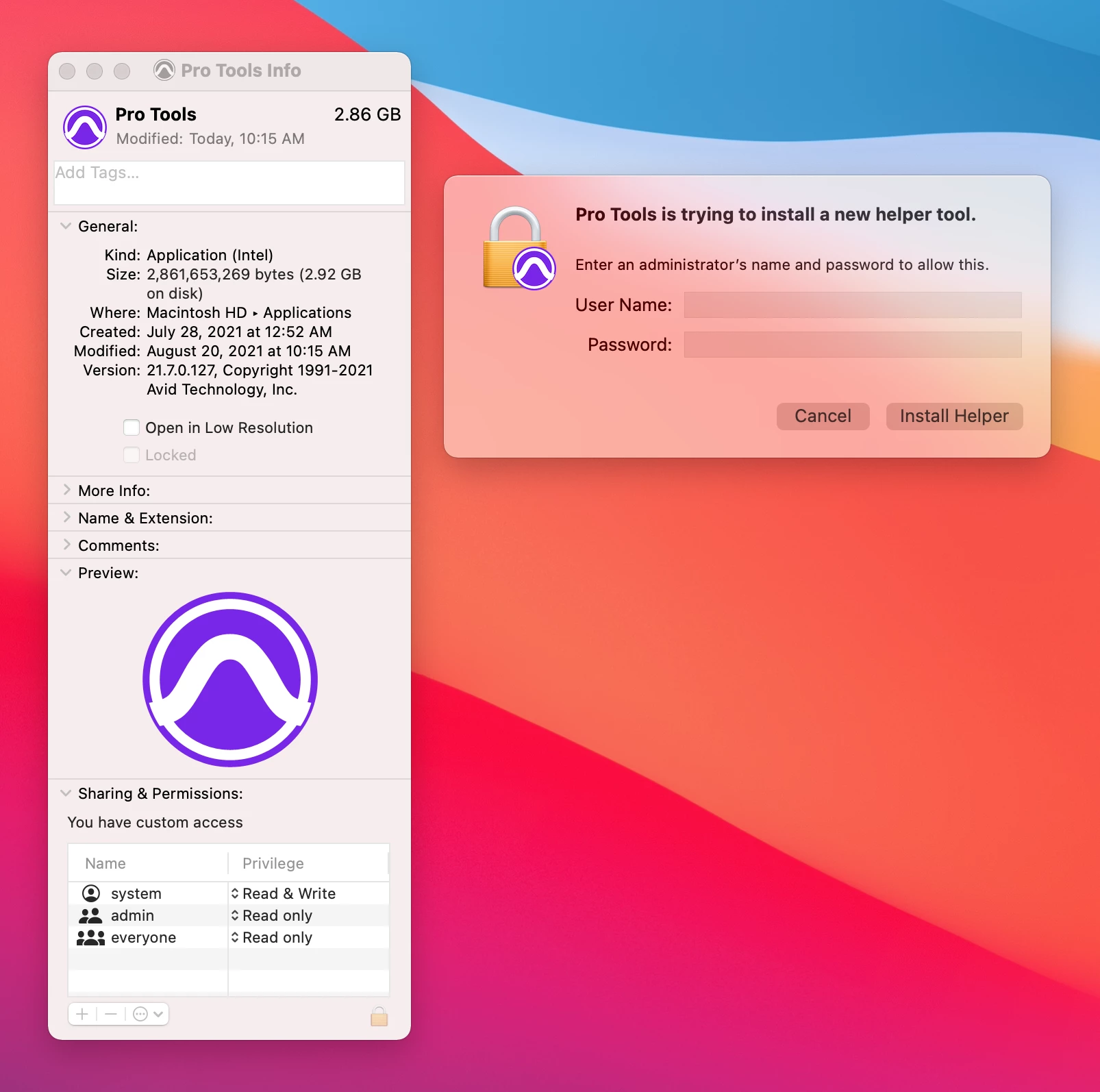
Task: Add a user with the plus button
Action: [82, 1014]
